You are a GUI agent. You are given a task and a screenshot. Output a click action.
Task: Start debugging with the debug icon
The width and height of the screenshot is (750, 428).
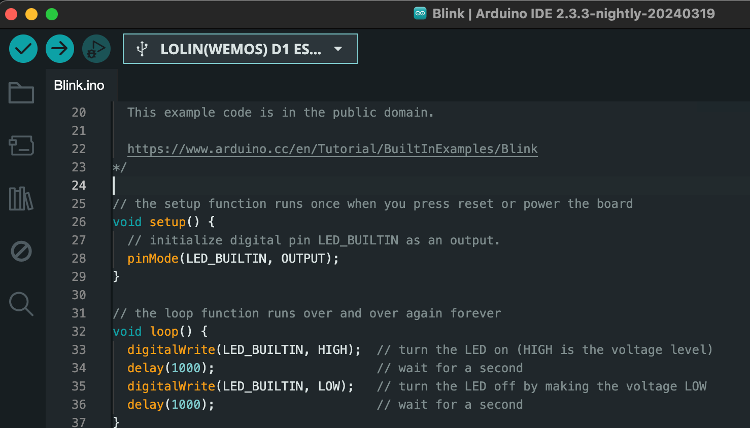(x=96, y=48)
